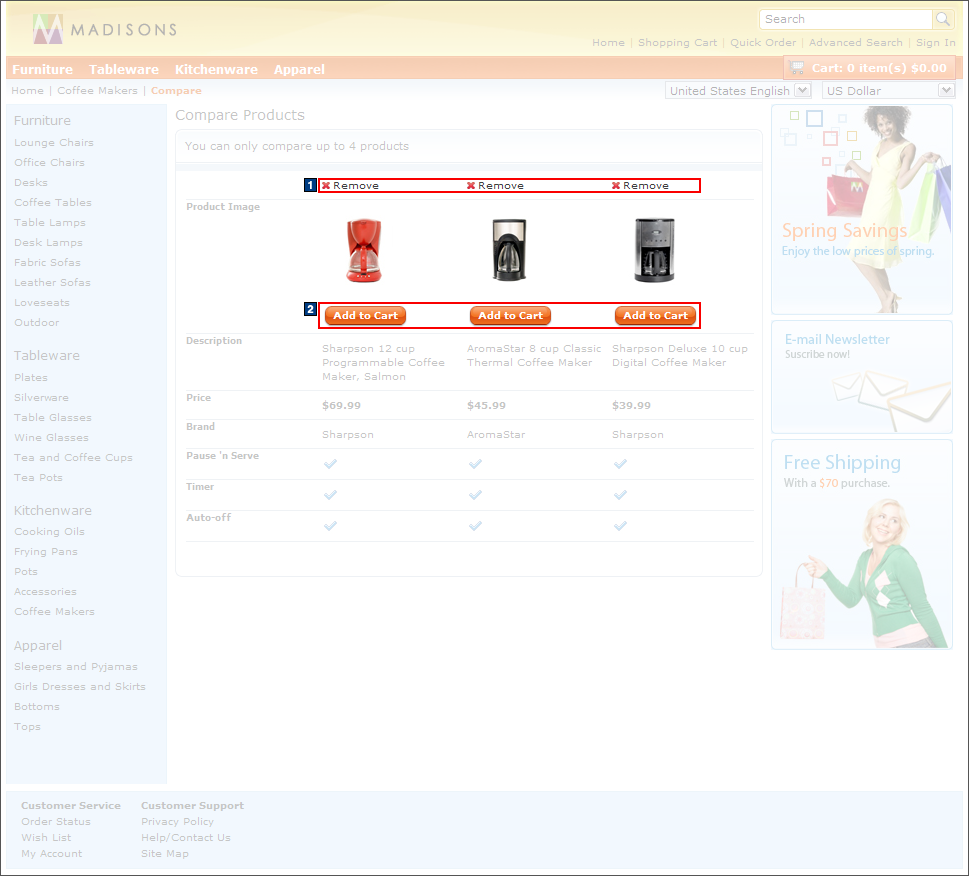The width and height of the screenshot is (969, 876).
Task: Click the Sign In link
Action: (x=935, y=42)
